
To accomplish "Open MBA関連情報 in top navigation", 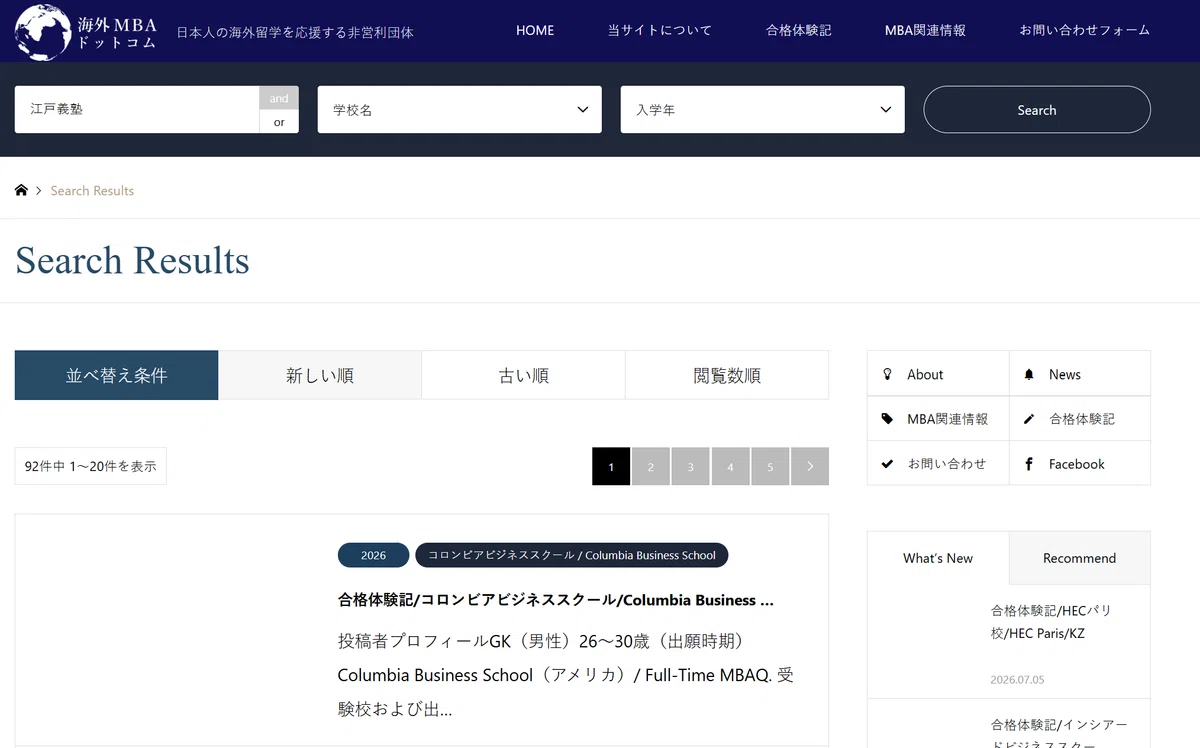I will 925,30.
